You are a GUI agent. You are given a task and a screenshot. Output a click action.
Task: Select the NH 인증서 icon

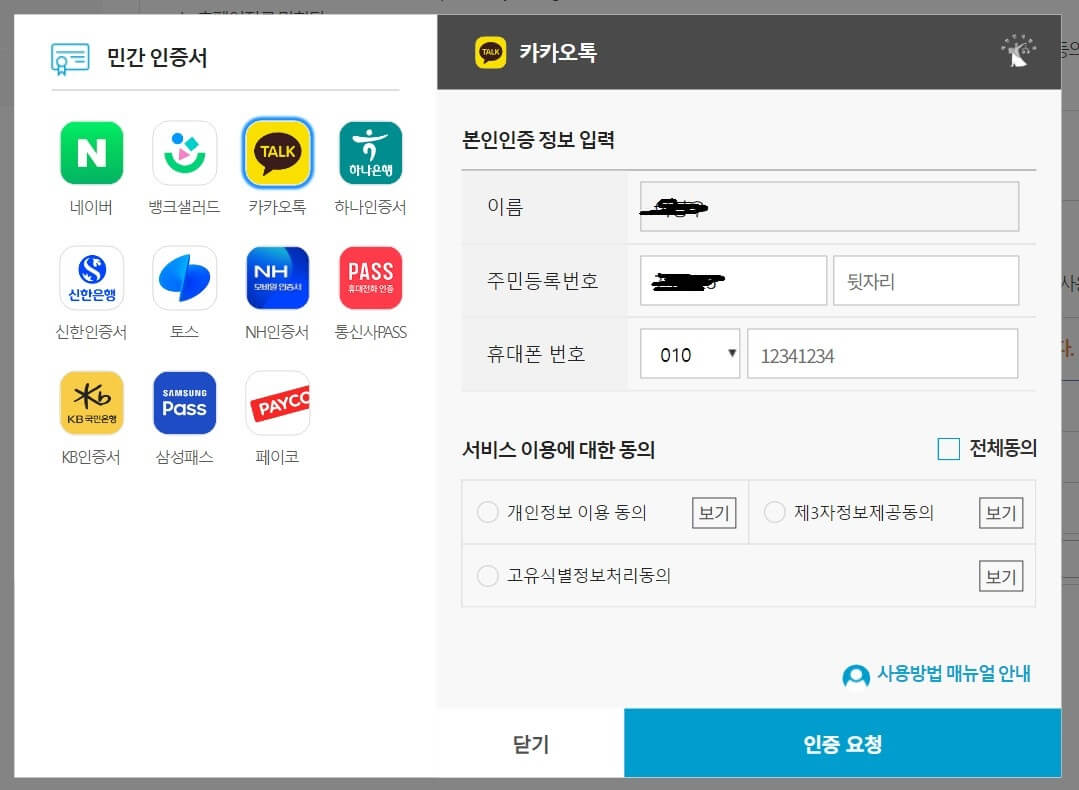(277, 278)
